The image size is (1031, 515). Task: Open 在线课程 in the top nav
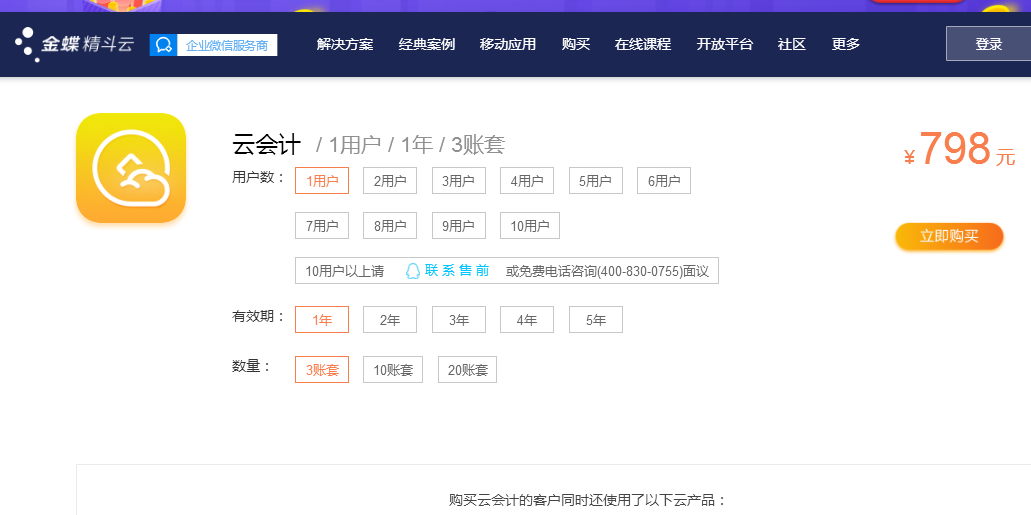pyautogui.click(x=643, y=45)
